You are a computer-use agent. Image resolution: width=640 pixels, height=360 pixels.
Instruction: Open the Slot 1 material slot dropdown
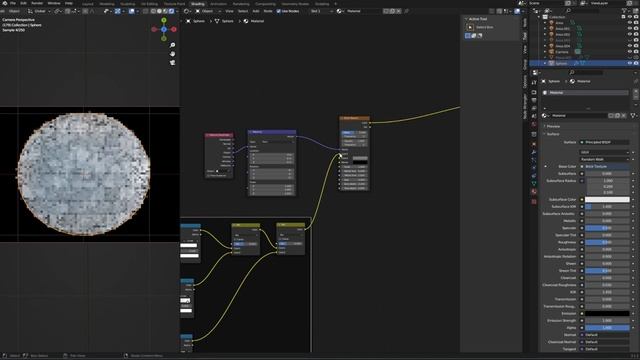click(322, 11)
